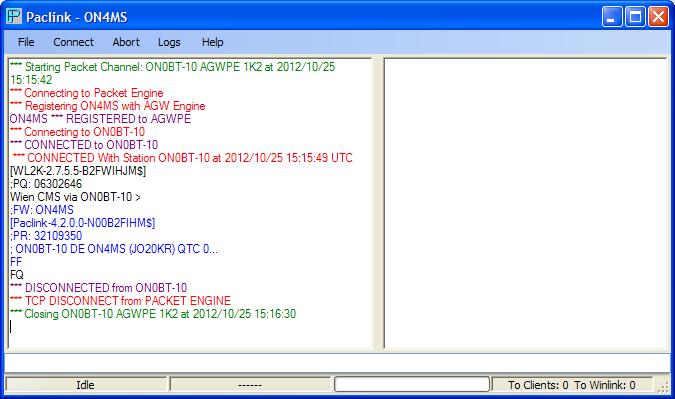This screenshot has width=675, height=399.
Task: Click the dashed status panel
Action: tap(250, 384)
